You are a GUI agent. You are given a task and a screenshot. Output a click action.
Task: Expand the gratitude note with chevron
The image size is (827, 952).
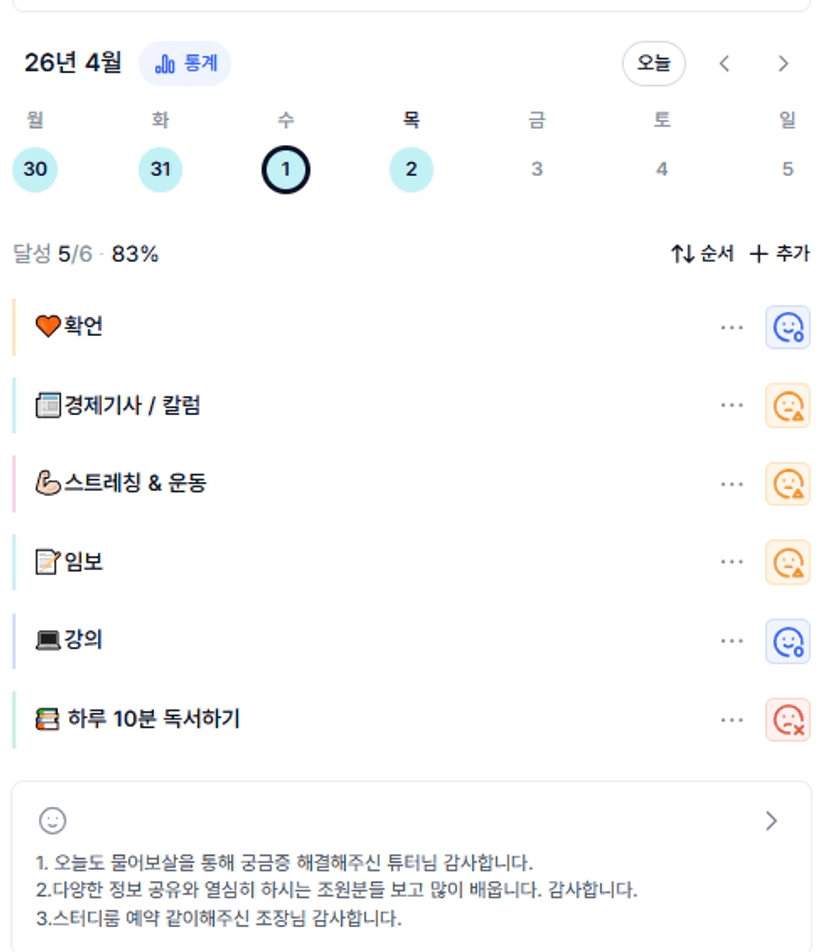771,821
